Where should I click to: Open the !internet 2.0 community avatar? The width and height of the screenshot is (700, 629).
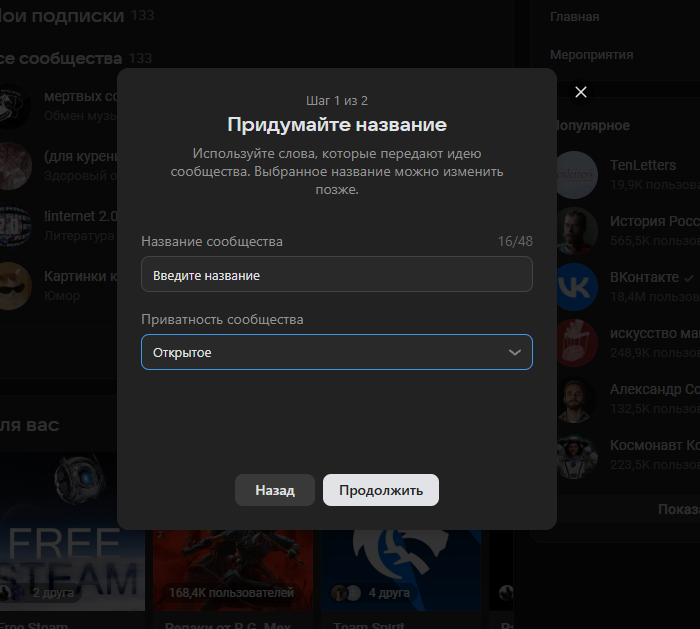tap(12, 222)
